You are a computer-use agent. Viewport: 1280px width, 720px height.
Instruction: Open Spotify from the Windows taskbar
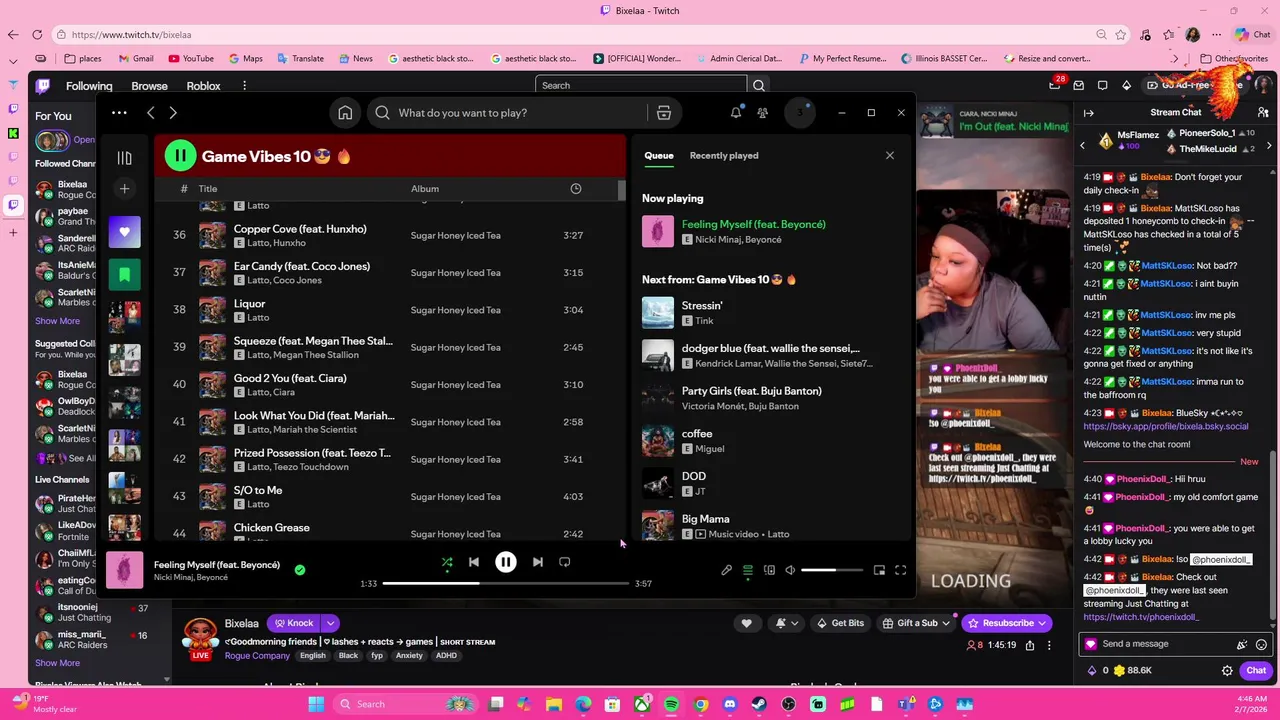(672, 704)
